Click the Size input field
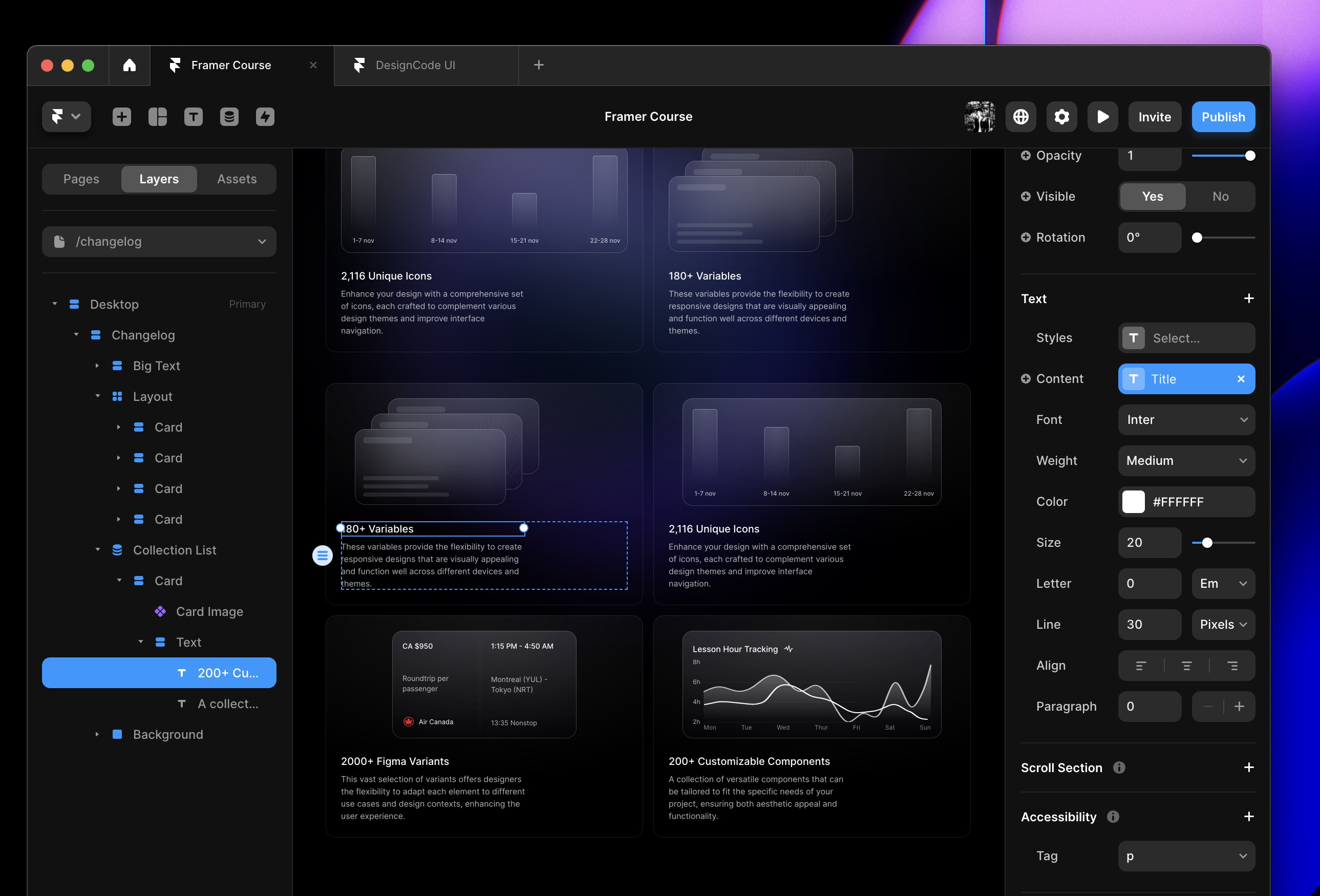1320x896 pixels. (x=1148, y=542)
